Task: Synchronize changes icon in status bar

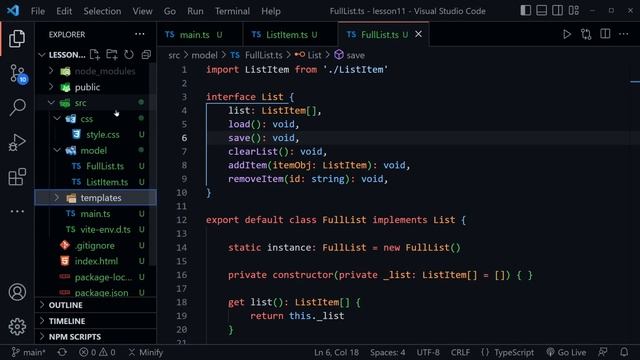Action: coord(62,352)
